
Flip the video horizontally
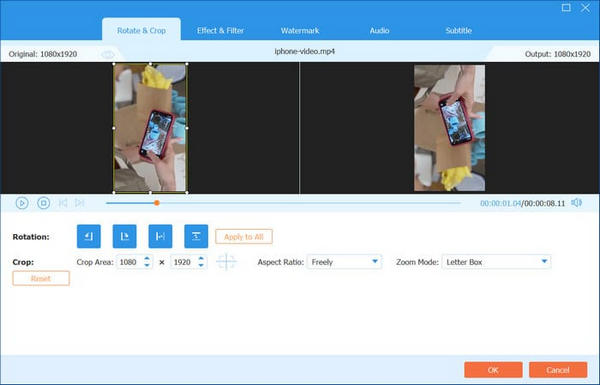160,236
